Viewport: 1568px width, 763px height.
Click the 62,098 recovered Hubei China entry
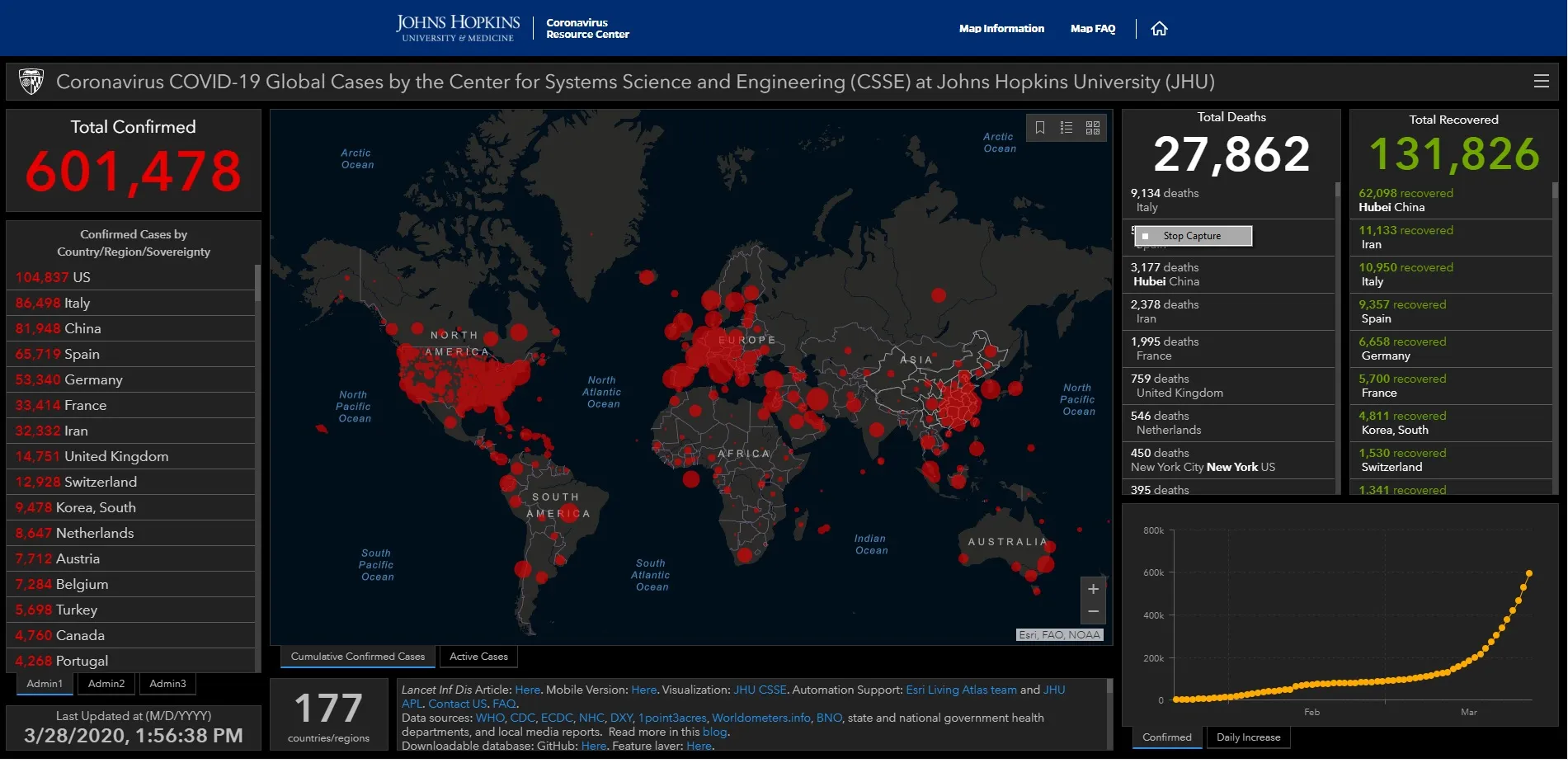1452,200
